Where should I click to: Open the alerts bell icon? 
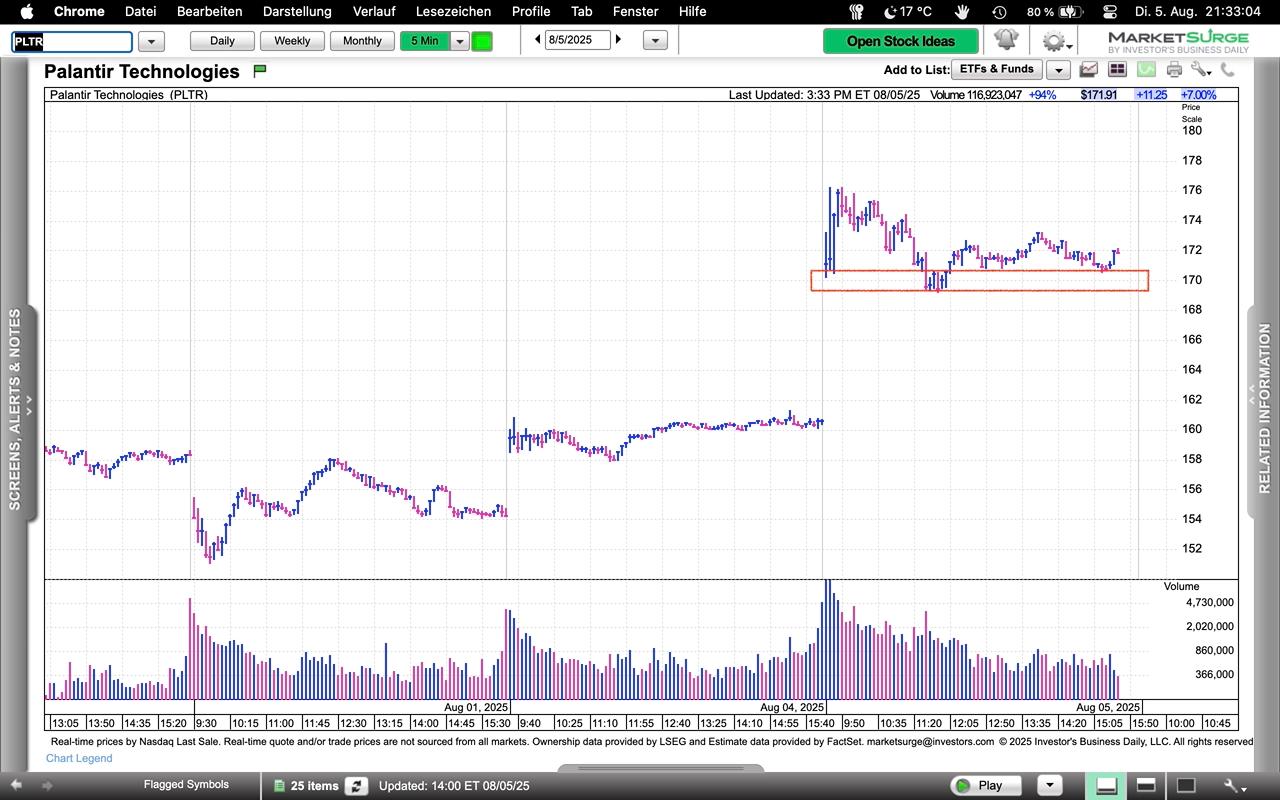point(1006,40)
